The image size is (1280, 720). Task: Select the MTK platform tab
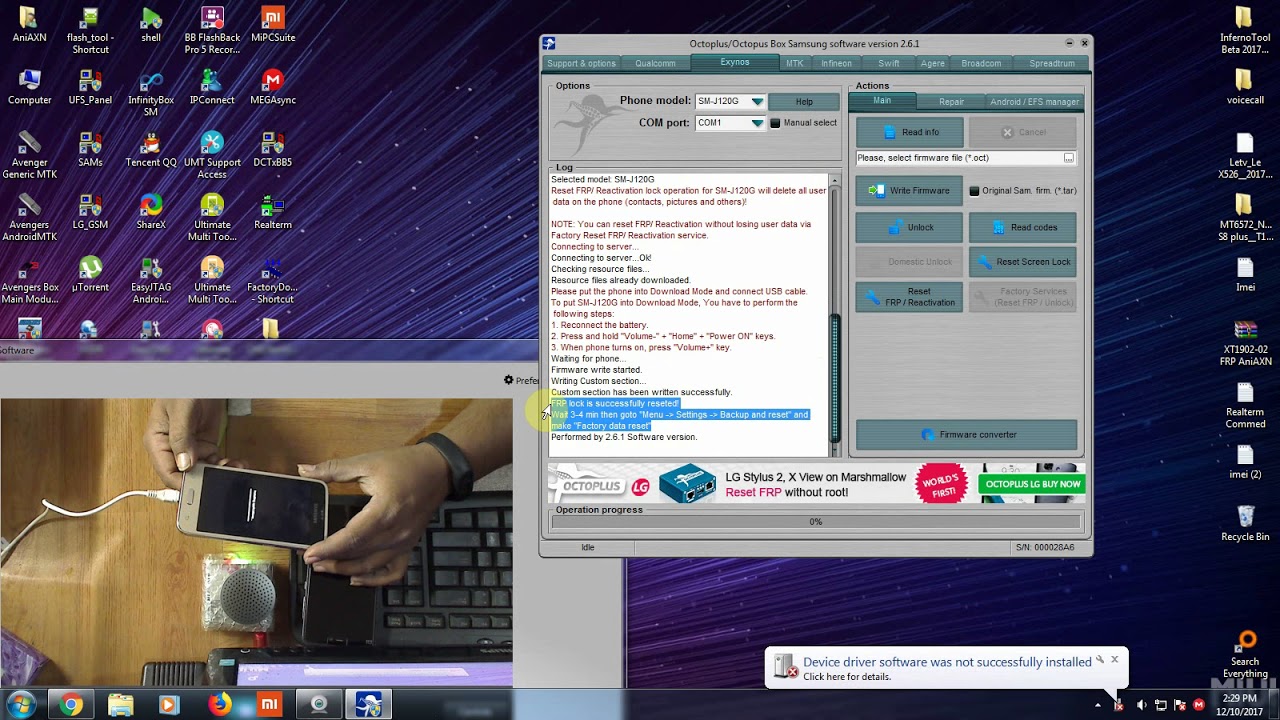794,63
